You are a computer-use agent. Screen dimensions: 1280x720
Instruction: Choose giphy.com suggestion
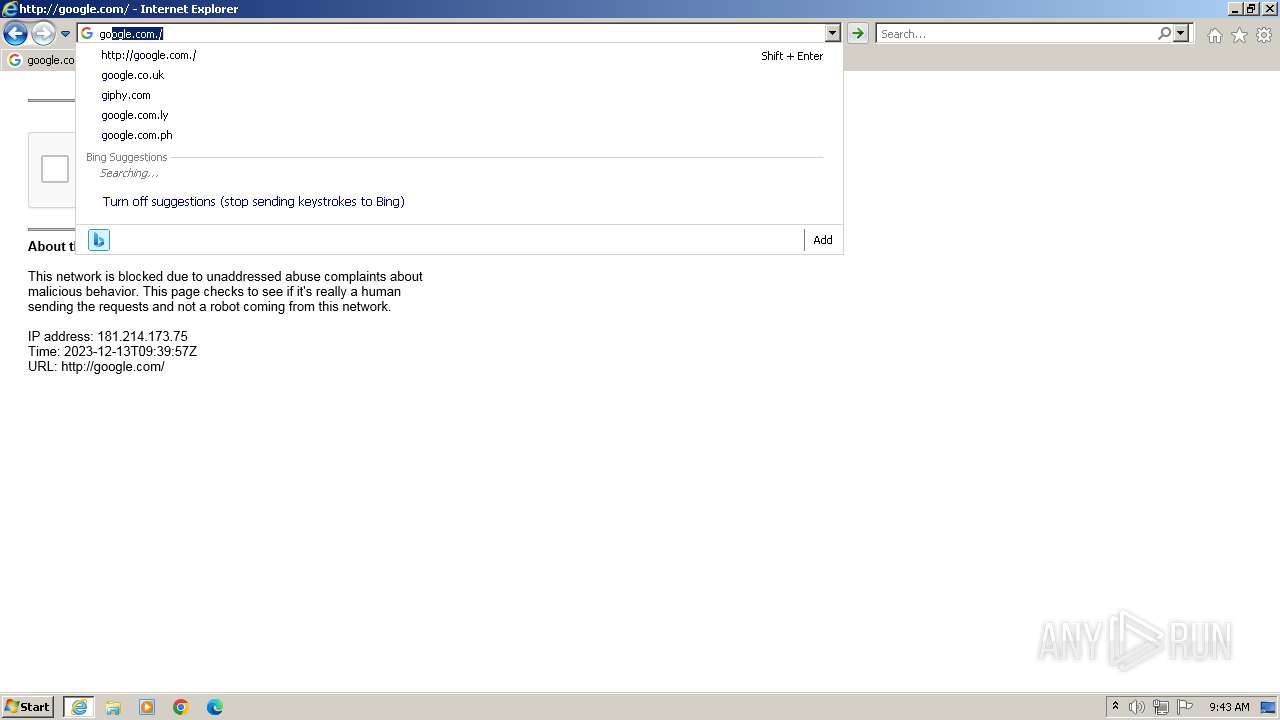[460, 95]
